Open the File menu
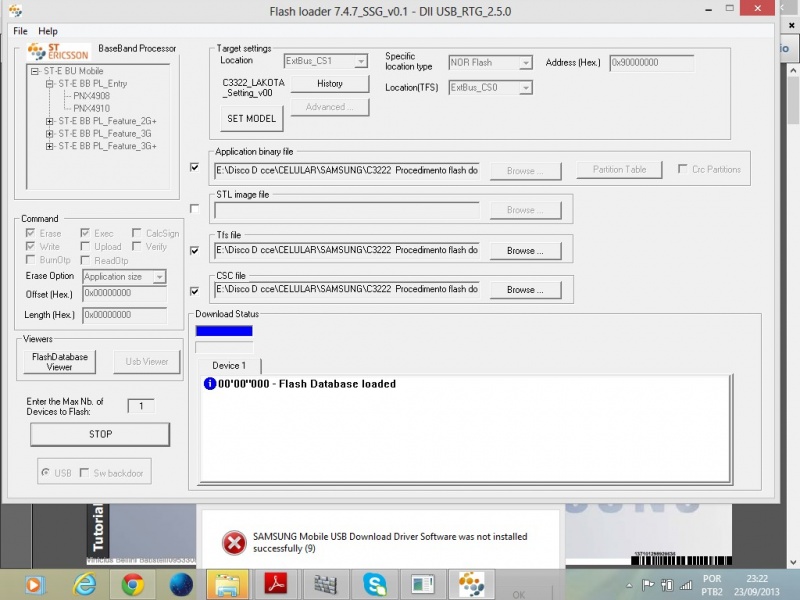This screenshot has height=600, width=800. 20,31
